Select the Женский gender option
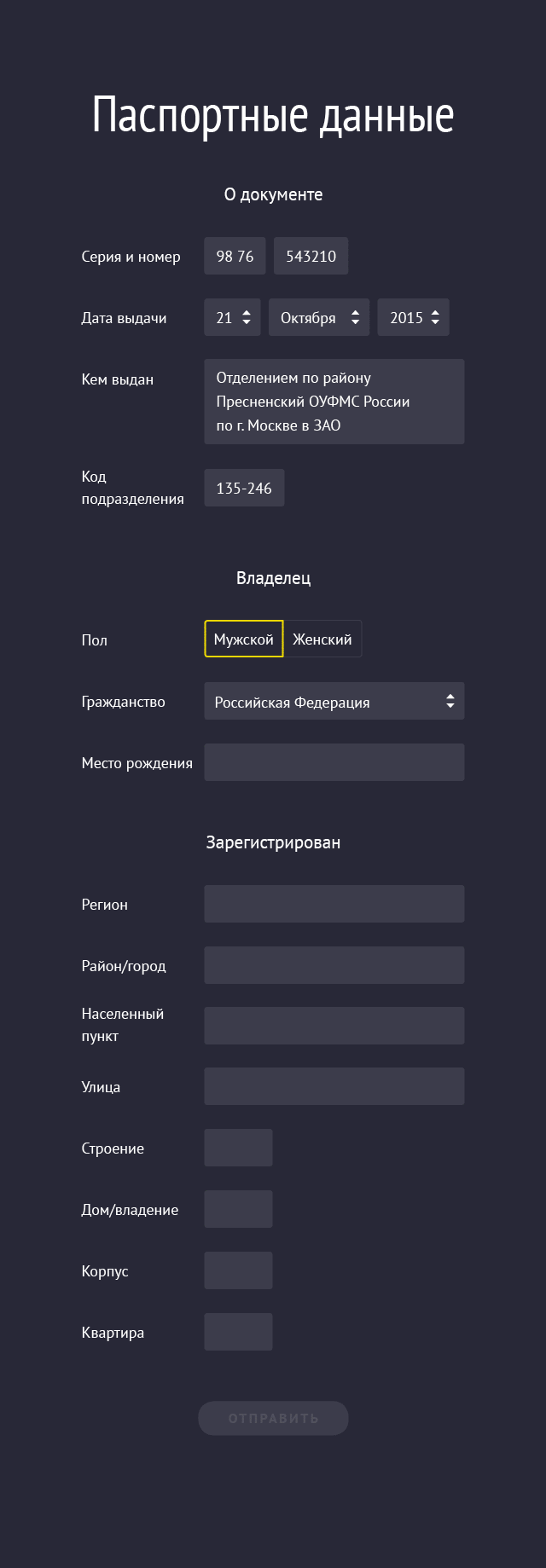 coord(322,639)
